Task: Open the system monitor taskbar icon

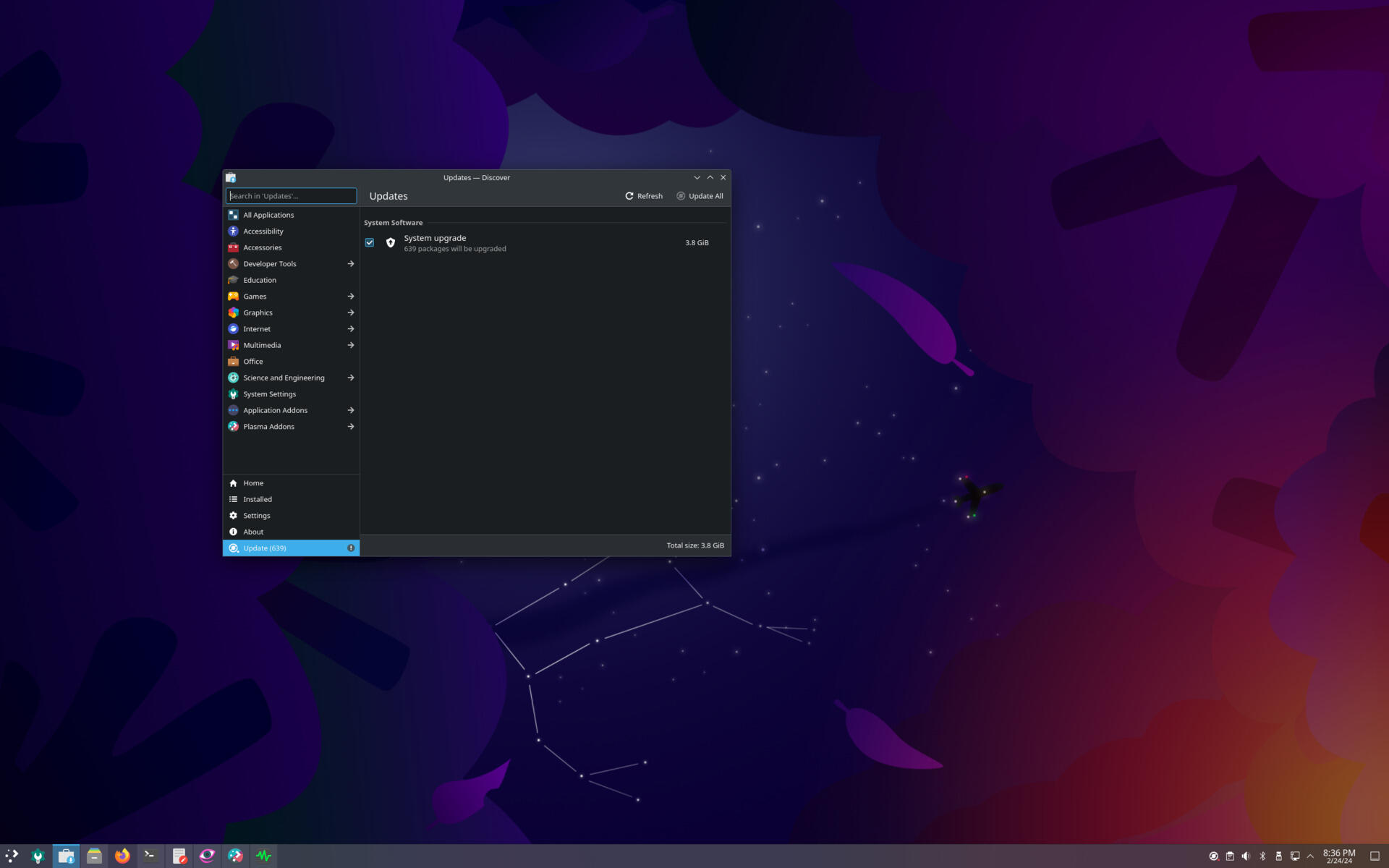Action: (263, 856)
